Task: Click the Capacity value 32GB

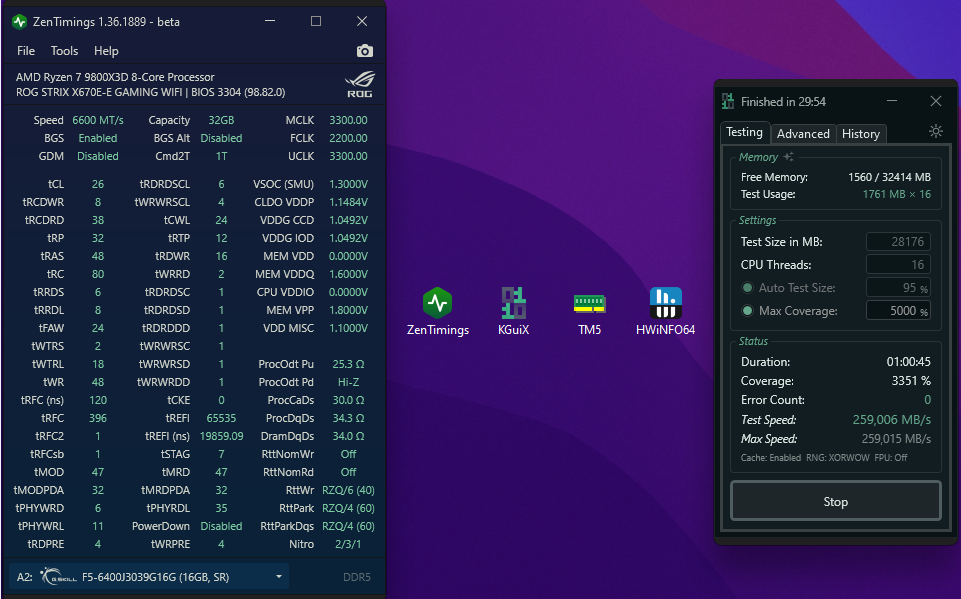Action: point(221,120)
